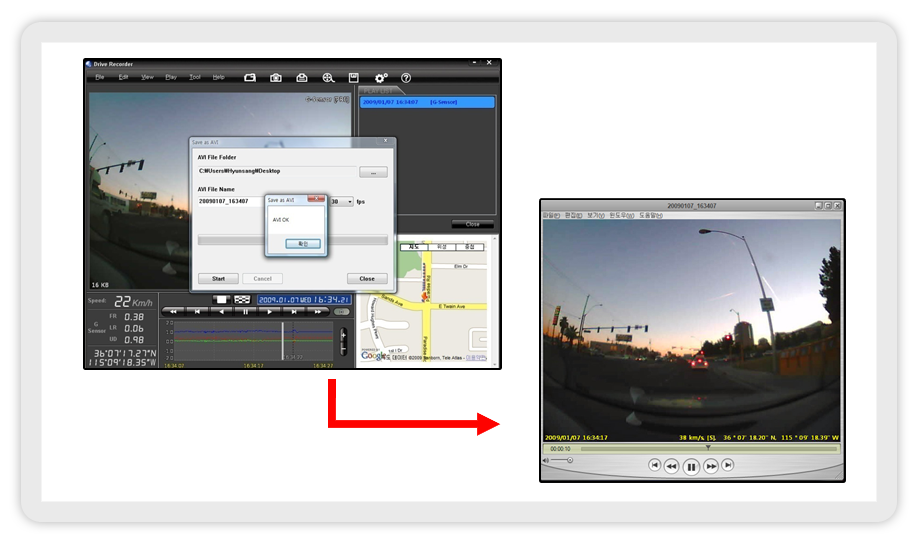
Task: Select playlist entry 2009/01/07 16:34:07 G-Sensor
Action: click(x=427, y=102)
